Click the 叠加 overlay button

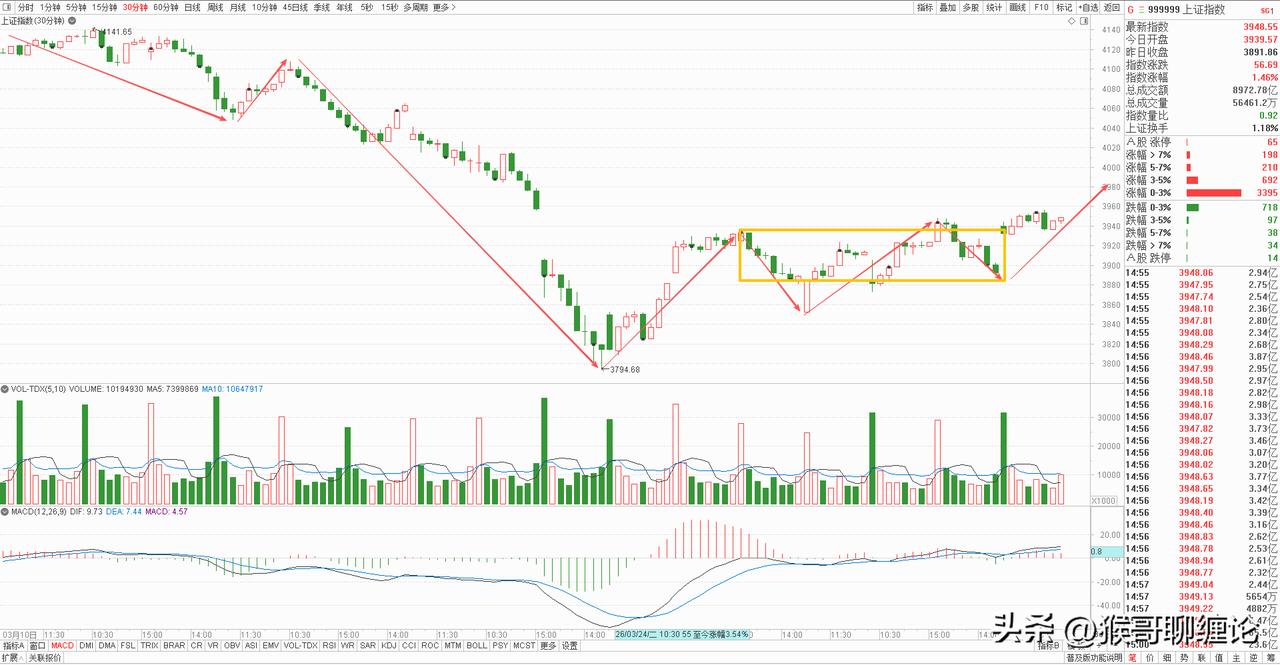point(947,7)
